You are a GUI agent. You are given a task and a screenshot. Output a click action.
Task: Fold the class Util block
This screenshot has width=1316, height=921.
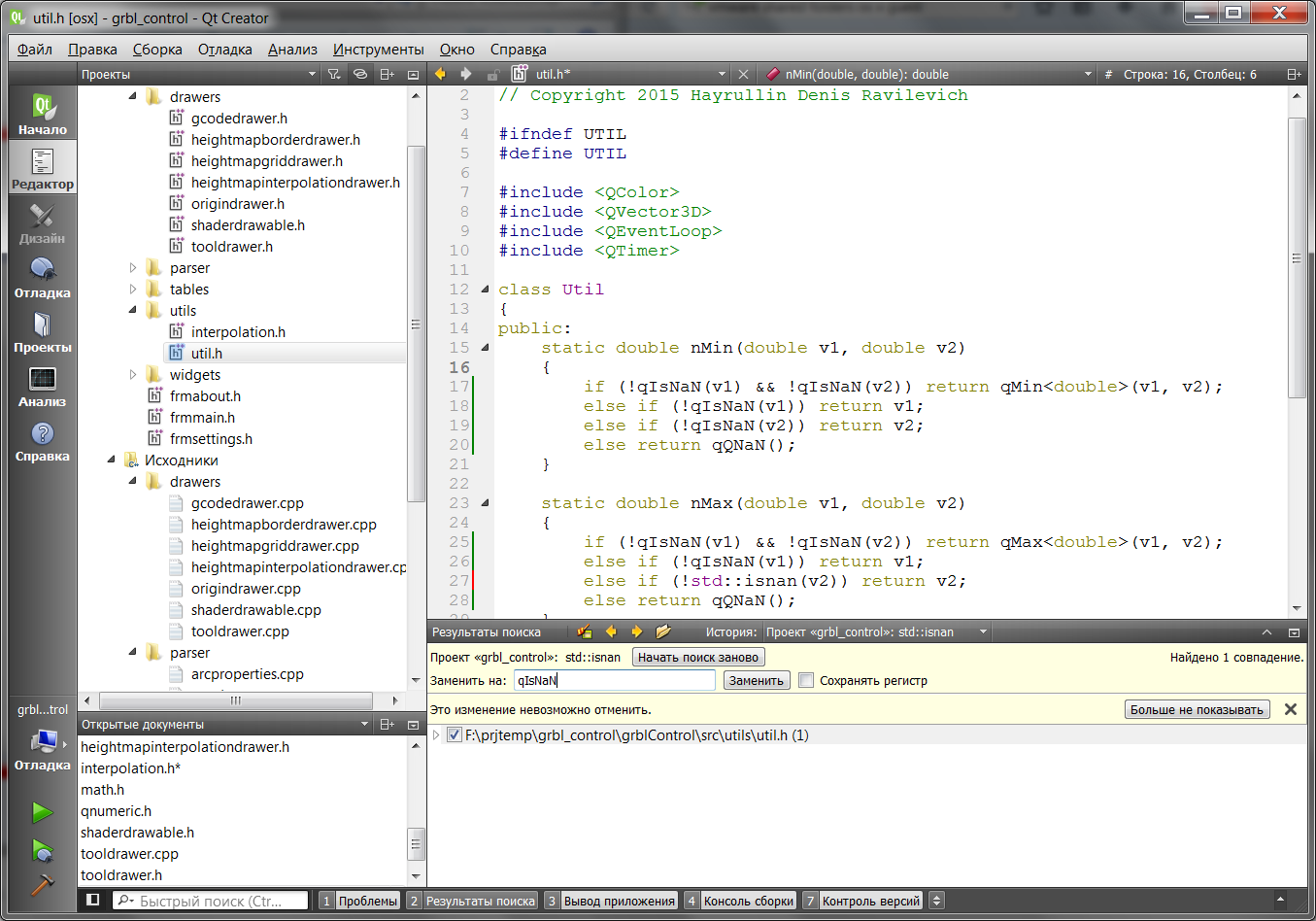(x=485, y=290)
